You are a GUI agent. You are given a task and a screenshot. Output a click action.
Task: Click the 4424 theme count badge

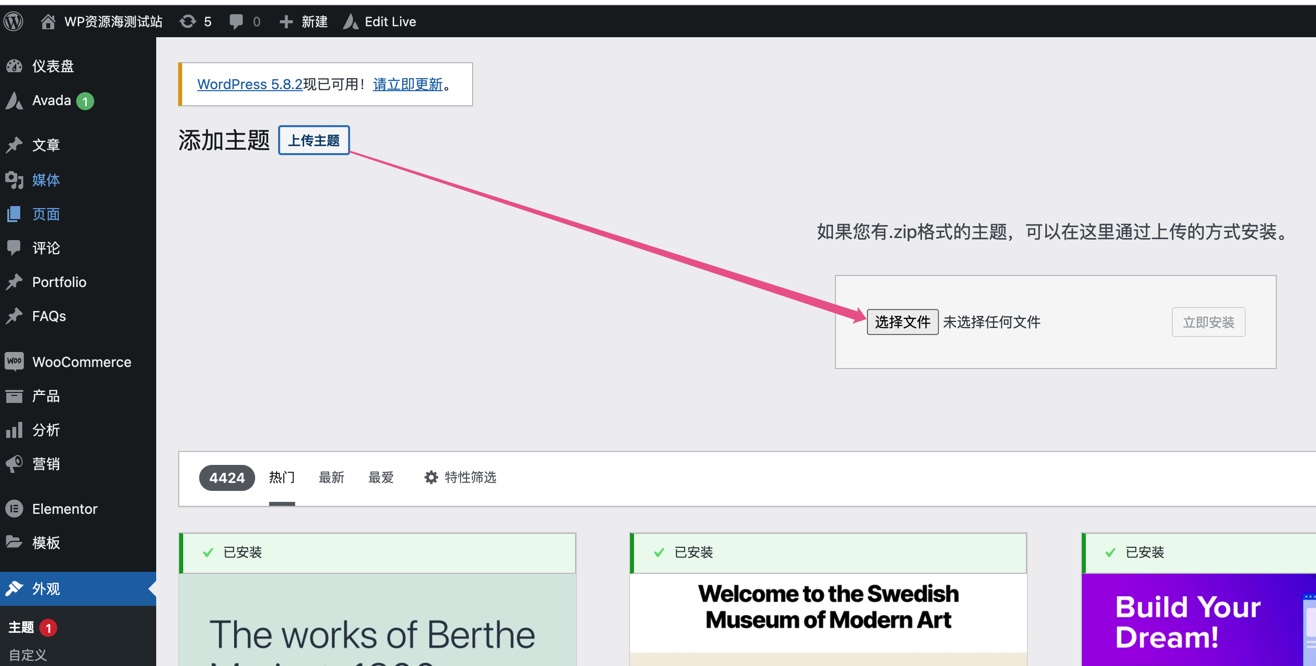point(227,478)
